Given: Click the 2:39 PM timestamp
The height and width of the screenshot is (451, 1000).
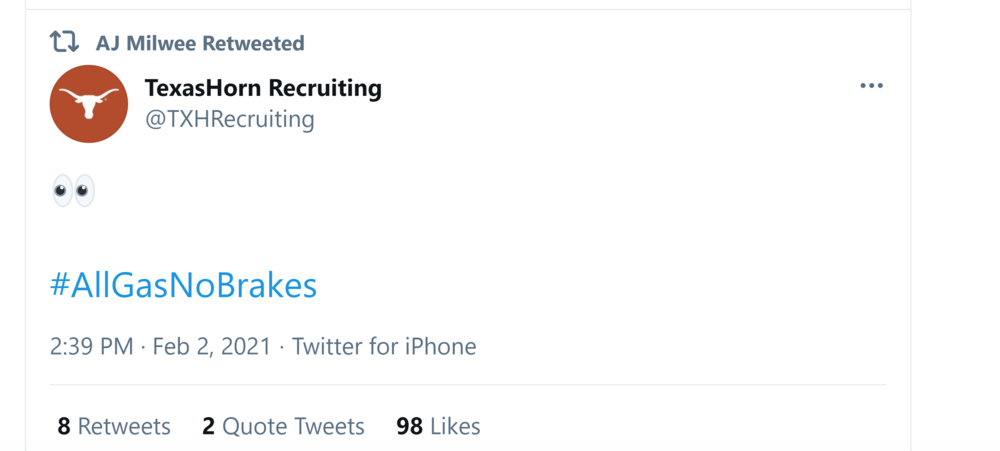Looking at the screenshot, I should point(91,347).
